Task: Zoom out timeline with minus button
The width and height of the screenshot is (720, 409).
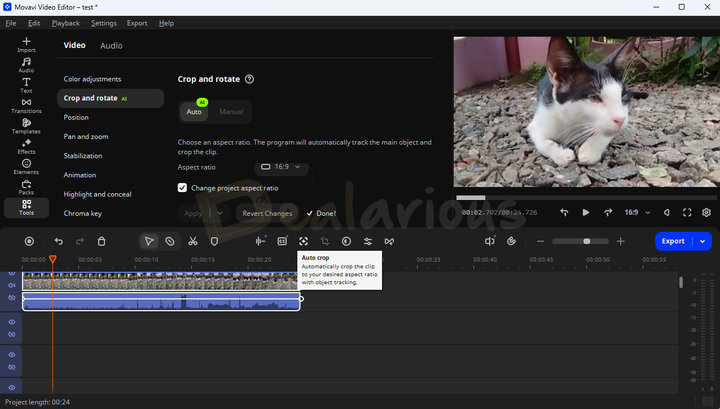Action: coord(540,241)
